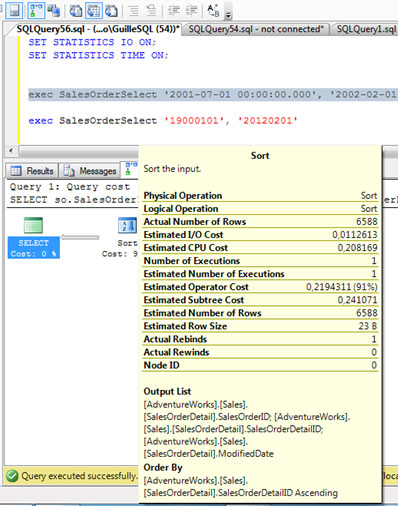This screenshot has height=506, width=398.
Task: Click the arrow connecting SELECT and Sort
Action: coord(80,237)
